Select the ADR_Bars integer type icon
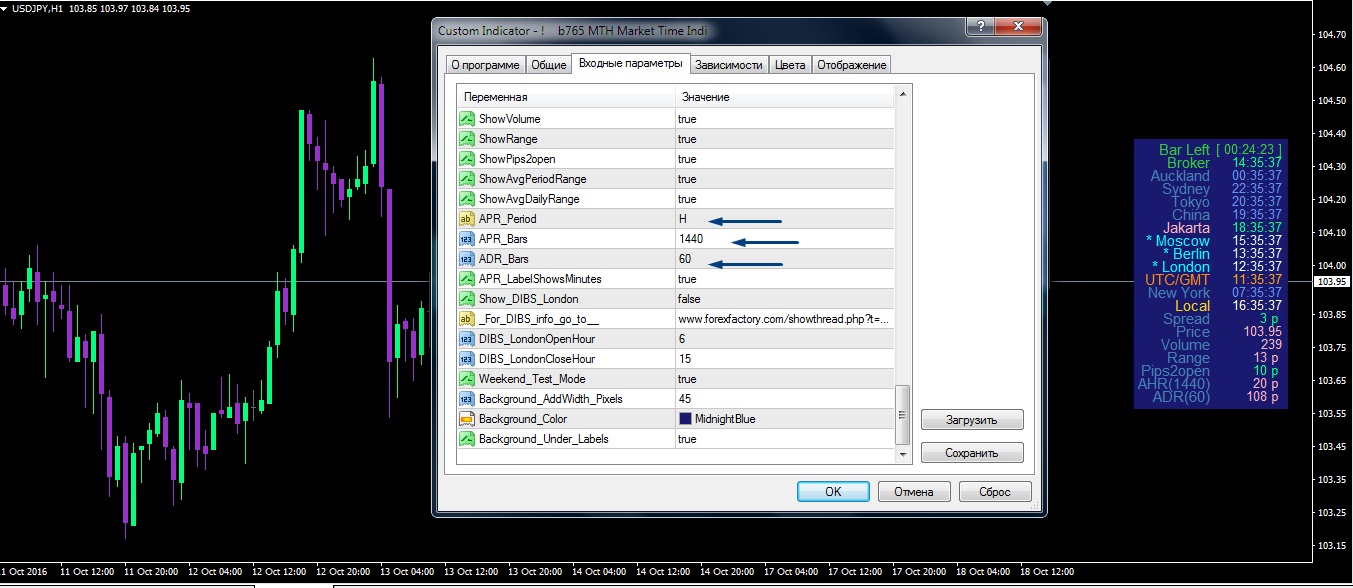The image size is (1353, 588). pyautogui.click(x=467, y=259)
